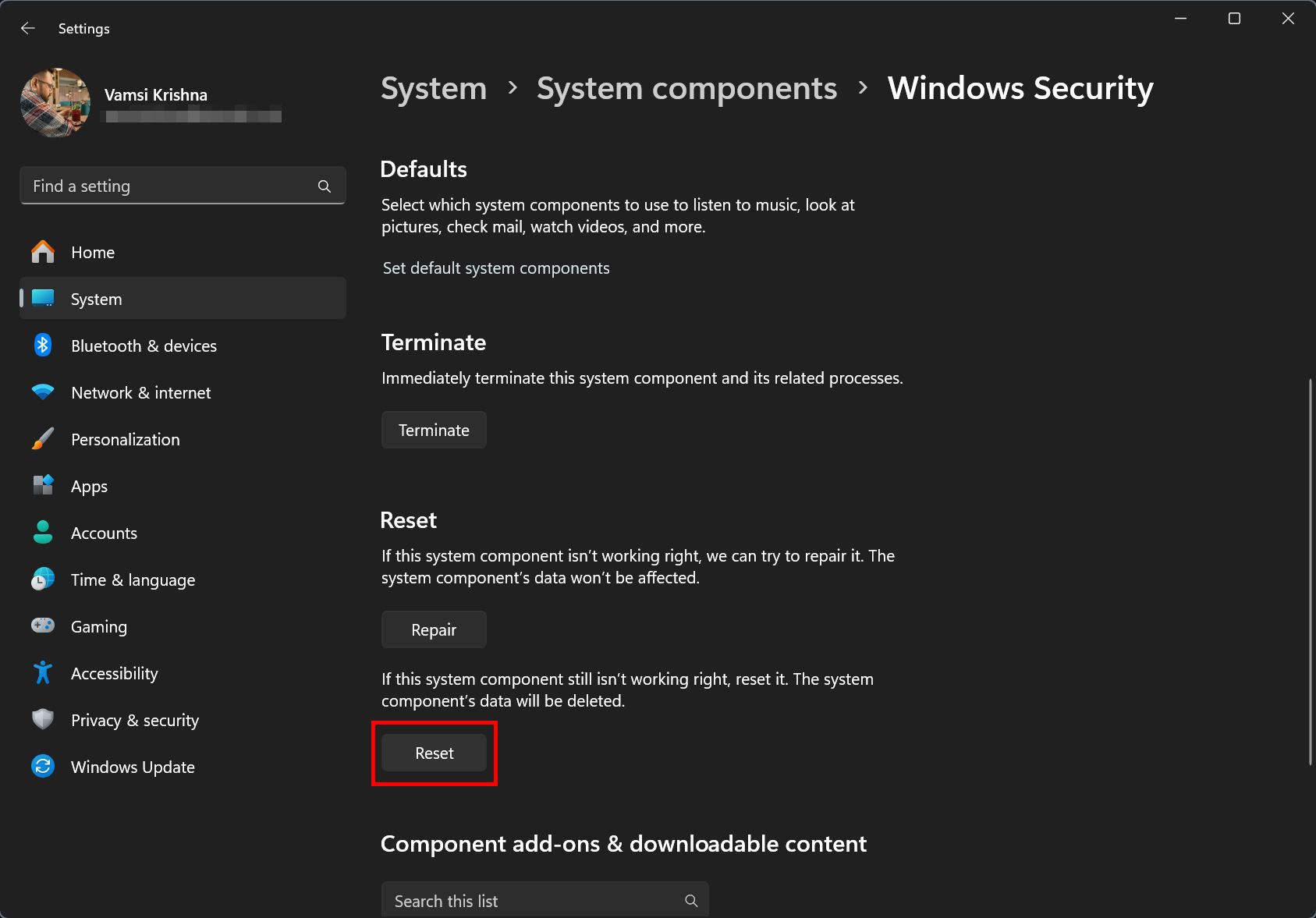Open the Personalization section
This screenshot has width=1316, height=918.
point(183,439)
